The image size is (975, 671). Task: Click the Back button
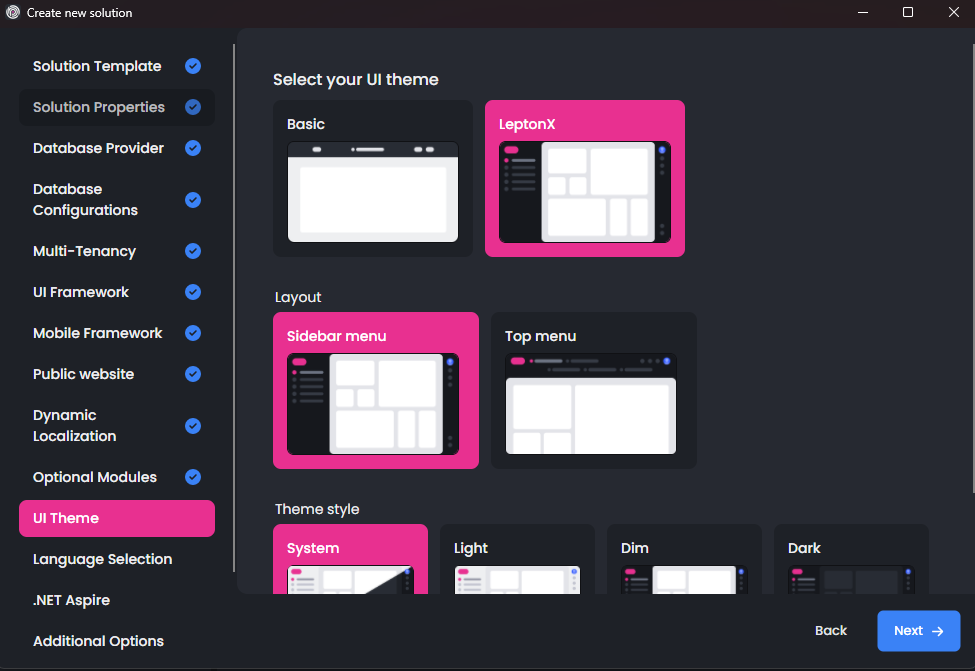[831, 630]
